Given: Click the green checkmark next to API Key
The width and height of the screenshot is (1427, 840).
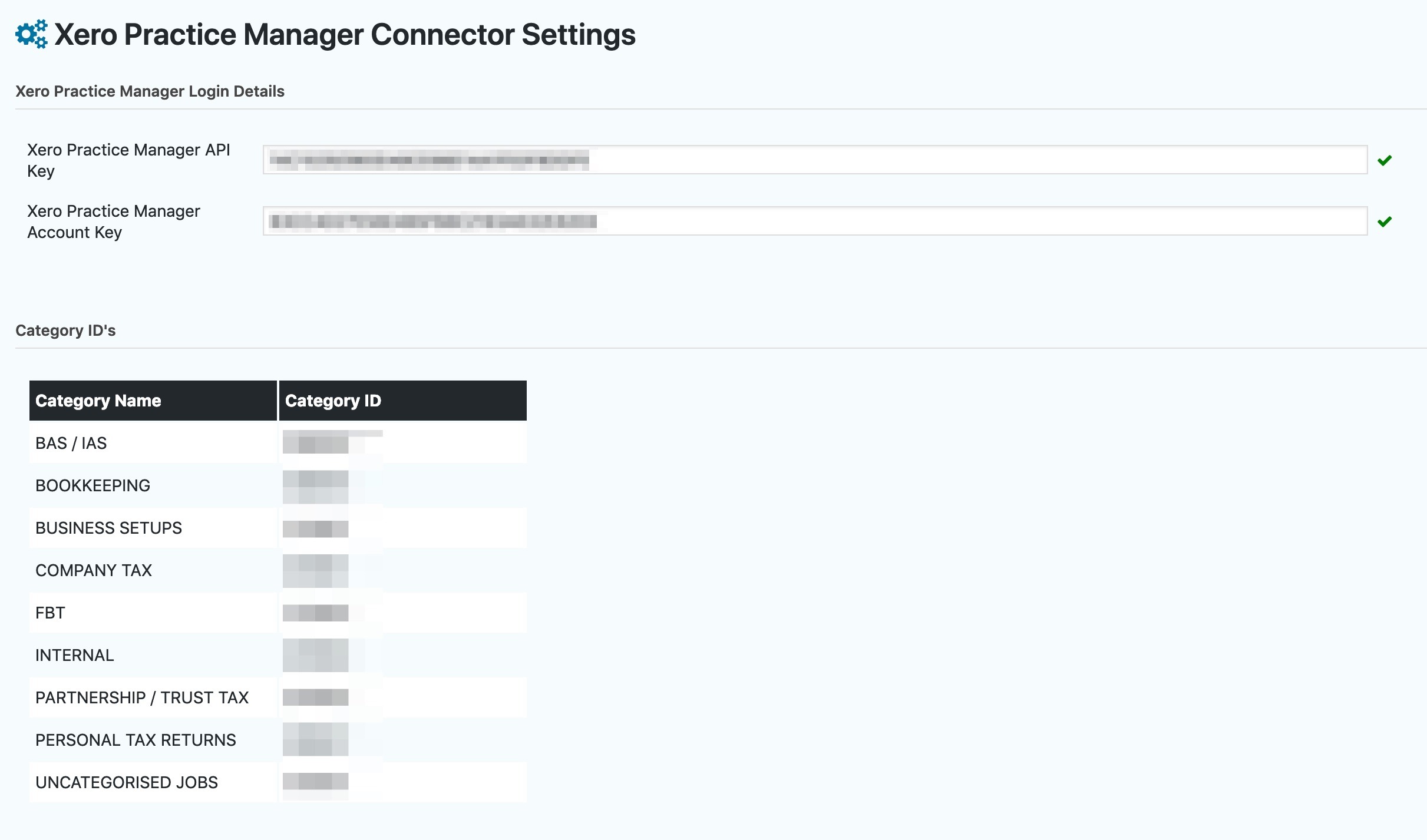Looking at the screenshot, I should coord(1385,160).
